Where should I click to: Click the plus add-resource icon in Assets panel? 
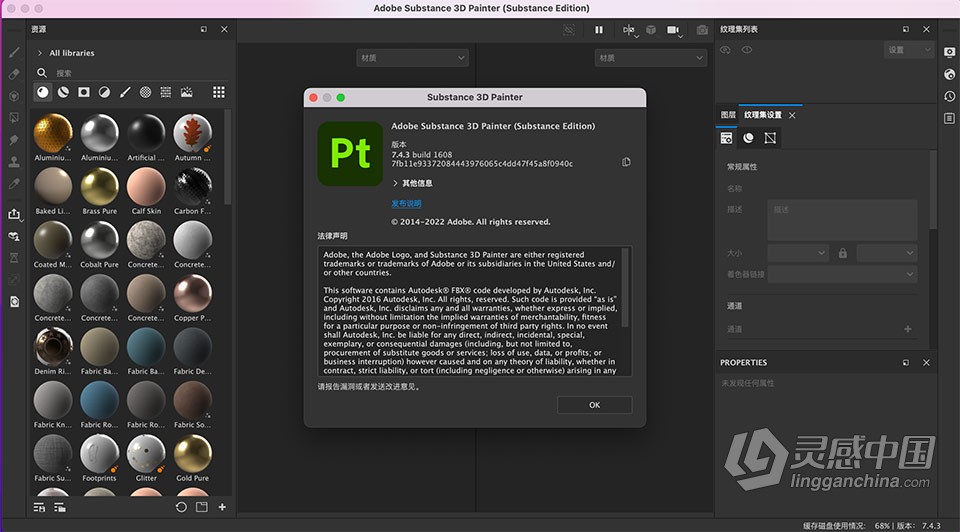pos(222,507)
